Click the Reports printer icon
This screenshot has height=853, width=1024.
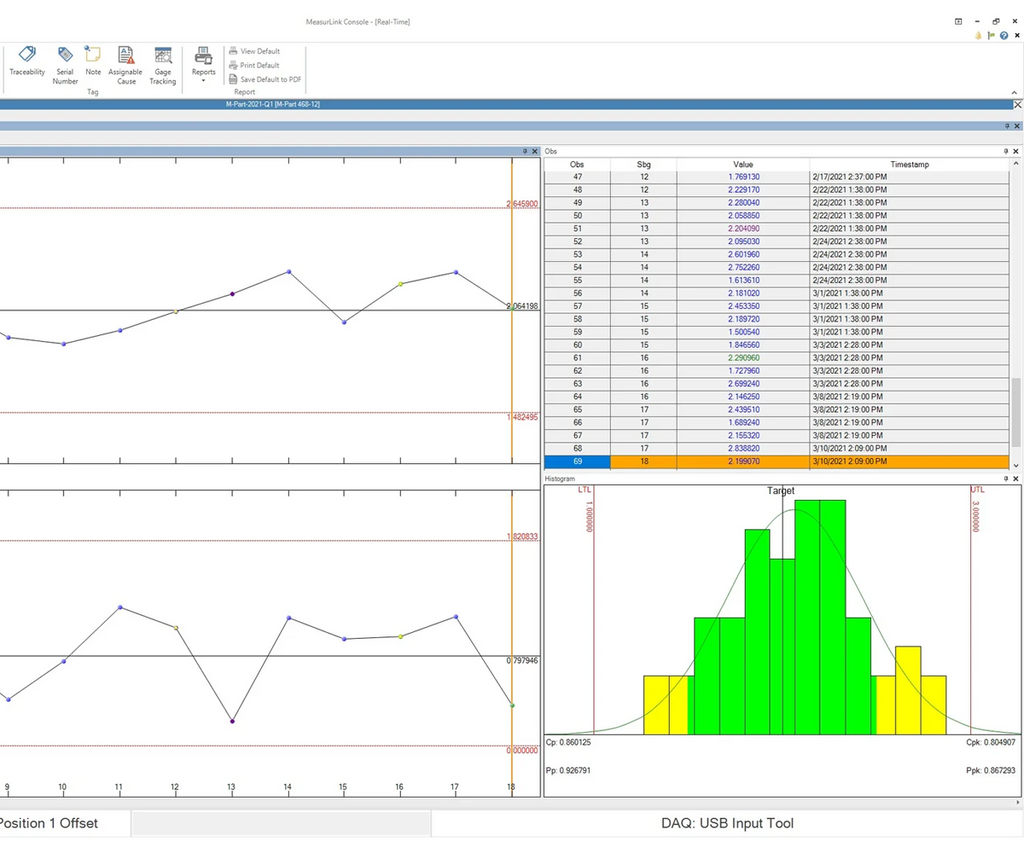point(203,58)
